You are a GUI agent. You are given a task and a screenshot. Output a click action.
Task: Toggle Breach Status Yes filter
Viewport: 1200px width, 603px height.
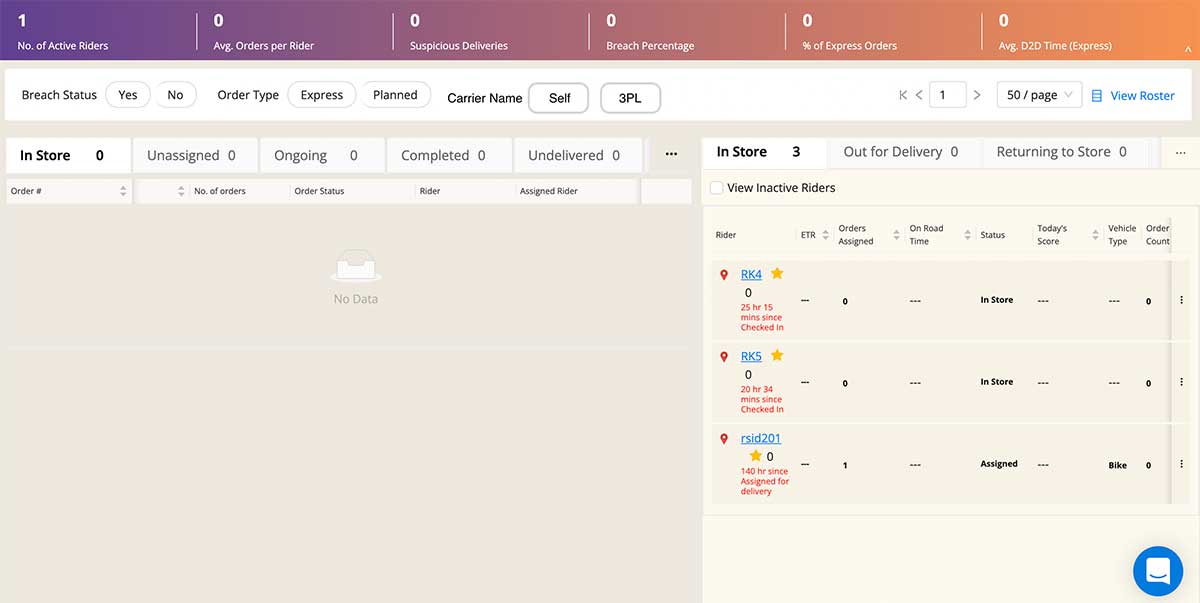(x=128, y=95)
